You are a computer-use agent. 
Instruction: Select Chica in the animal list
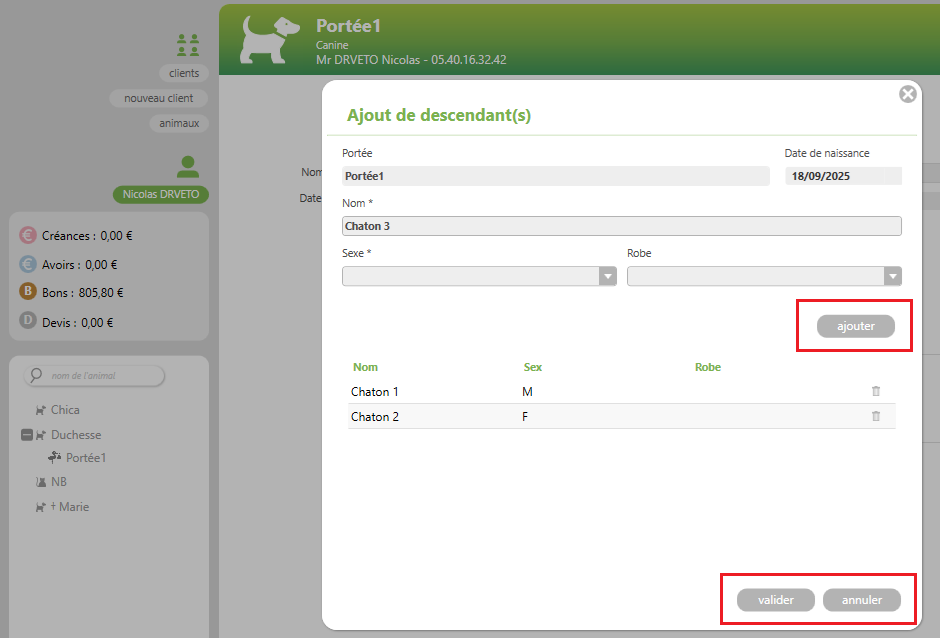pos(65,410)
